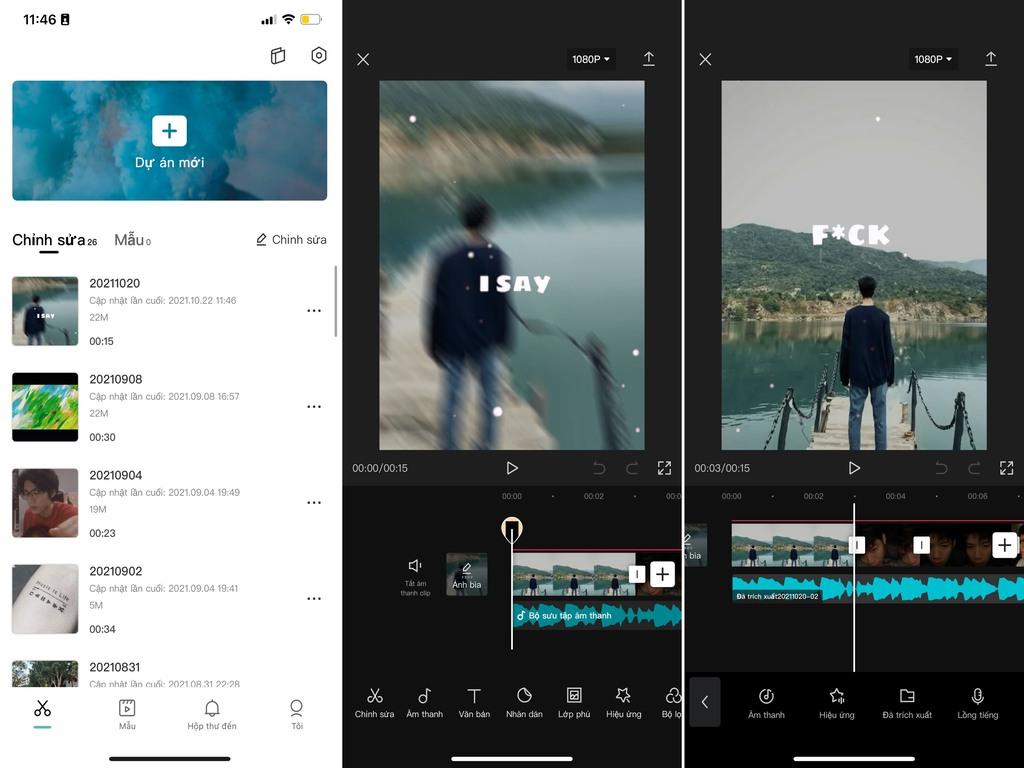Image resolution: width=1024 pixels, height=768 pixels.
Task: Edit the cover using Ảnh bìa
Action: 466,575
